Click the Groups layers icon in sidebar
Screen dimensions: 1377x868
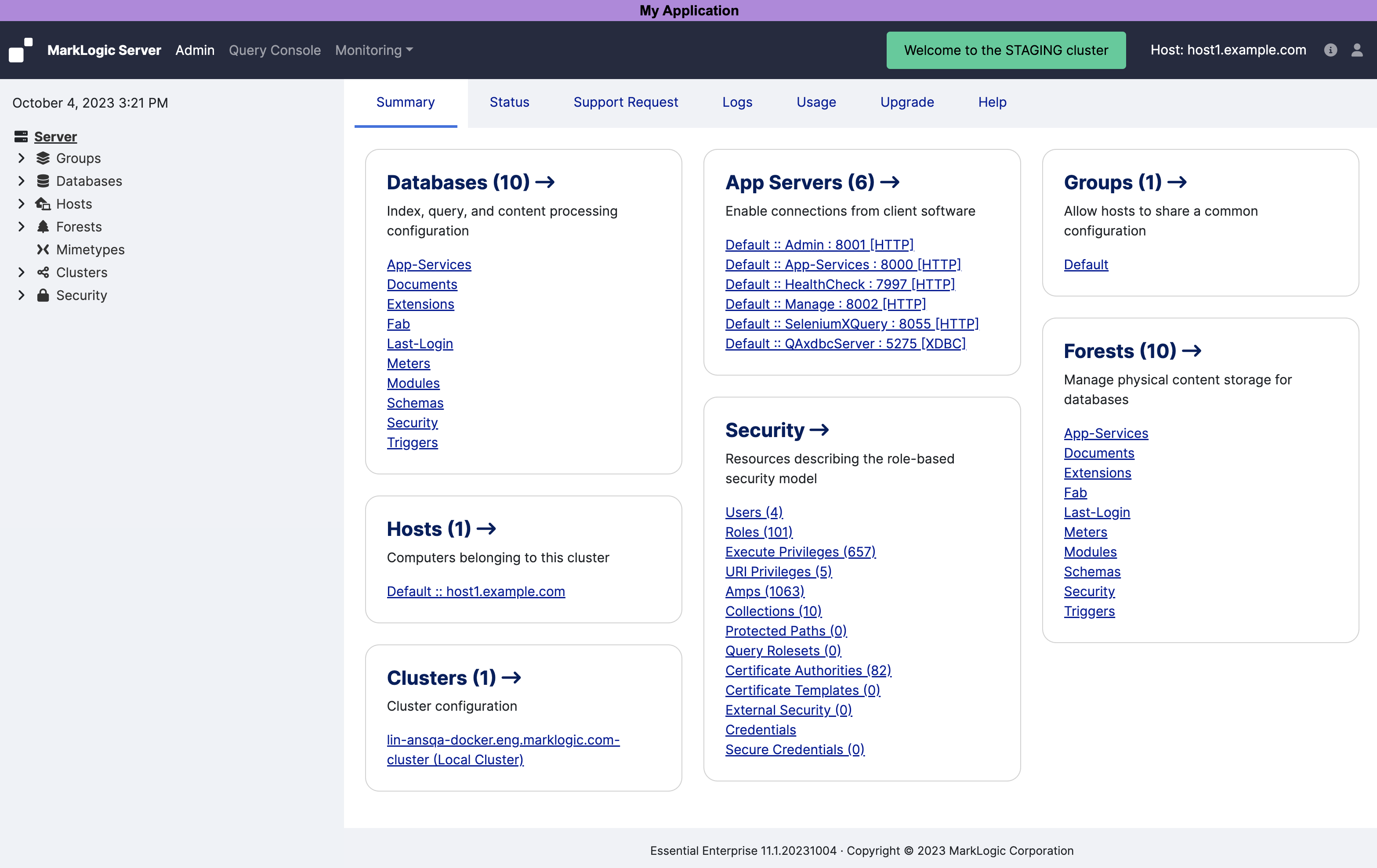click(43, 159)
